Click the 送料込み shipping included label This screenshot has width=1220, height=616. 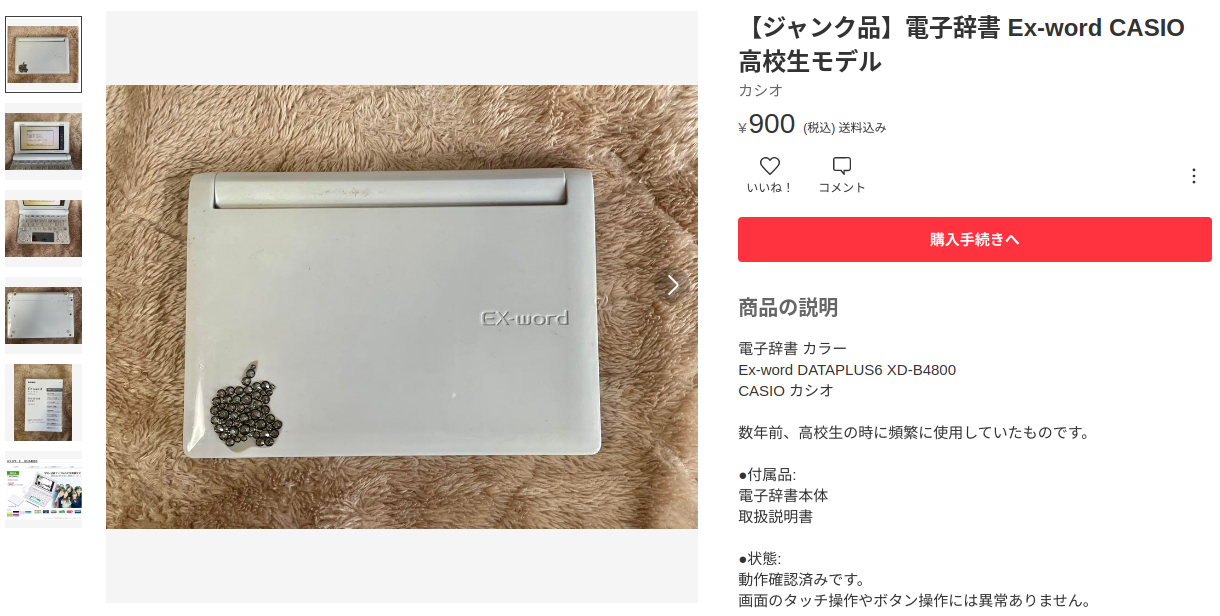(862, 128)
